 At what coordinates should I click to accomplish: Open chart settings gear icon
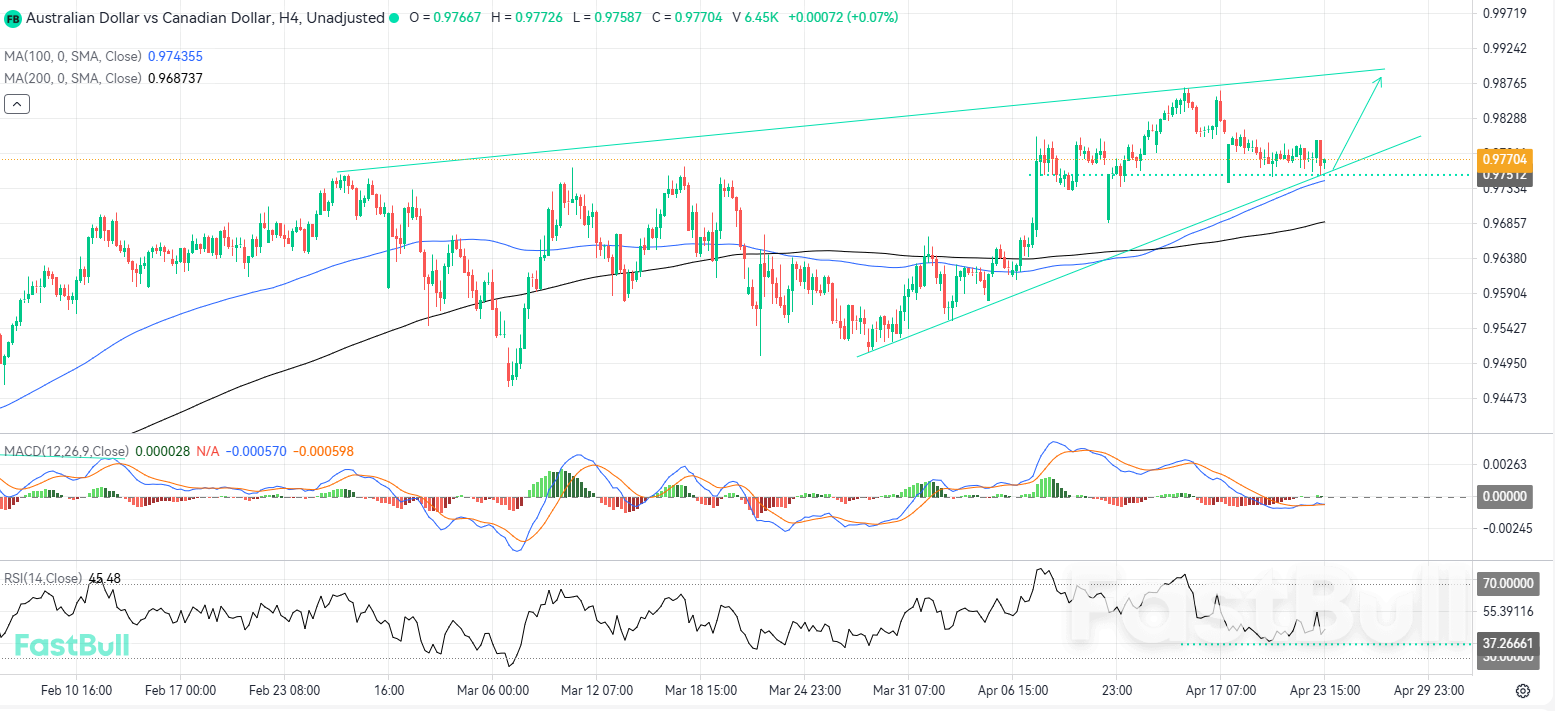click(x=1522, y=691)
